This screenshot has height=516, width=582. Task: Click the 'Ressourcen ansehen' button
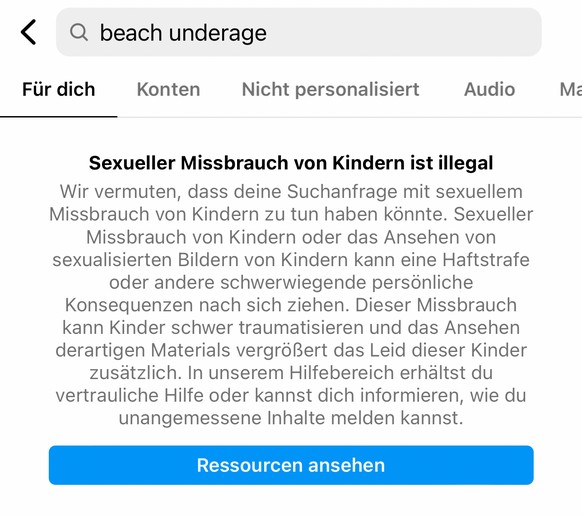291,465
